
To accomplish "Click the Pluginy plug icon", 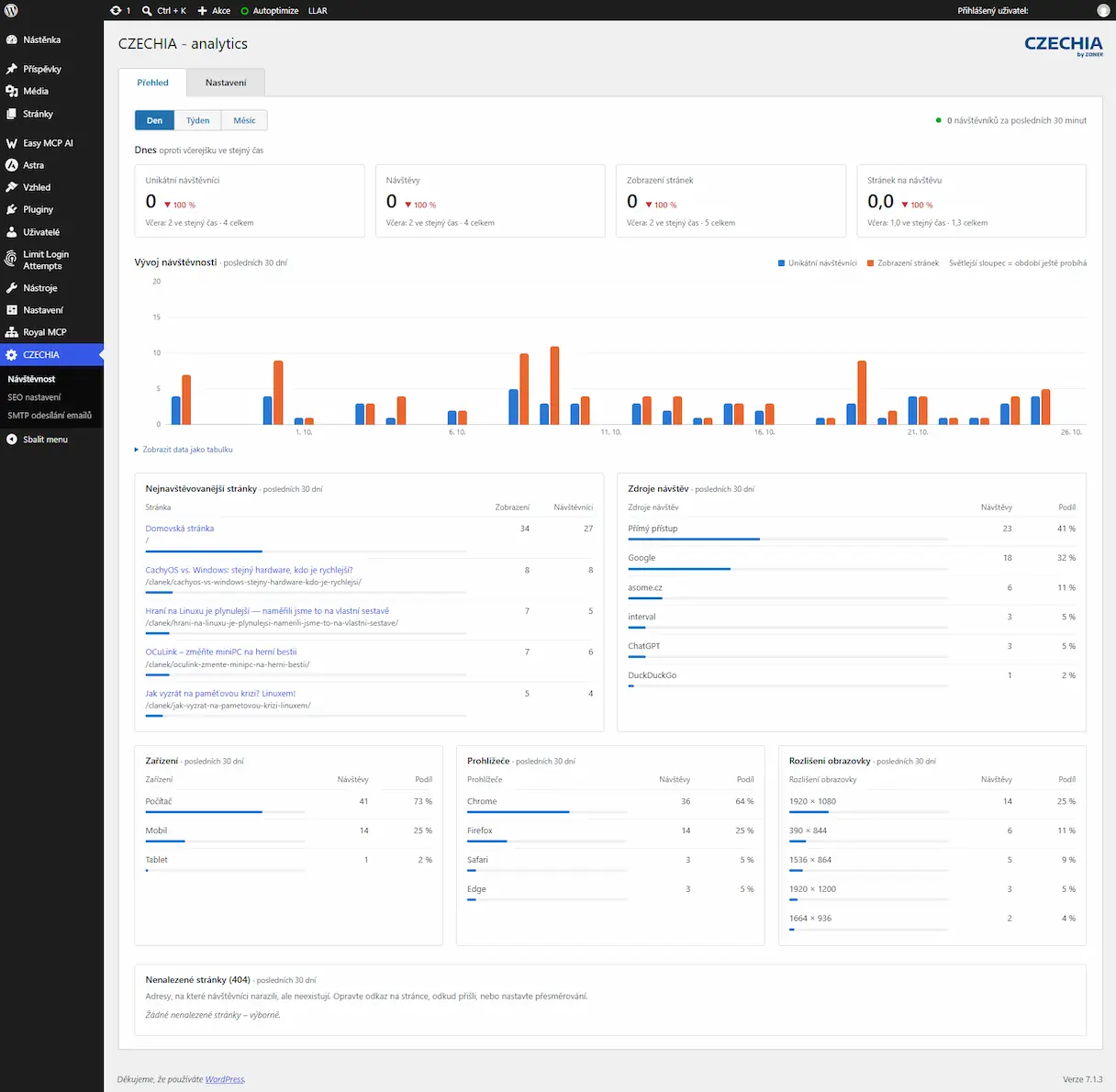I will pos(12,209).
